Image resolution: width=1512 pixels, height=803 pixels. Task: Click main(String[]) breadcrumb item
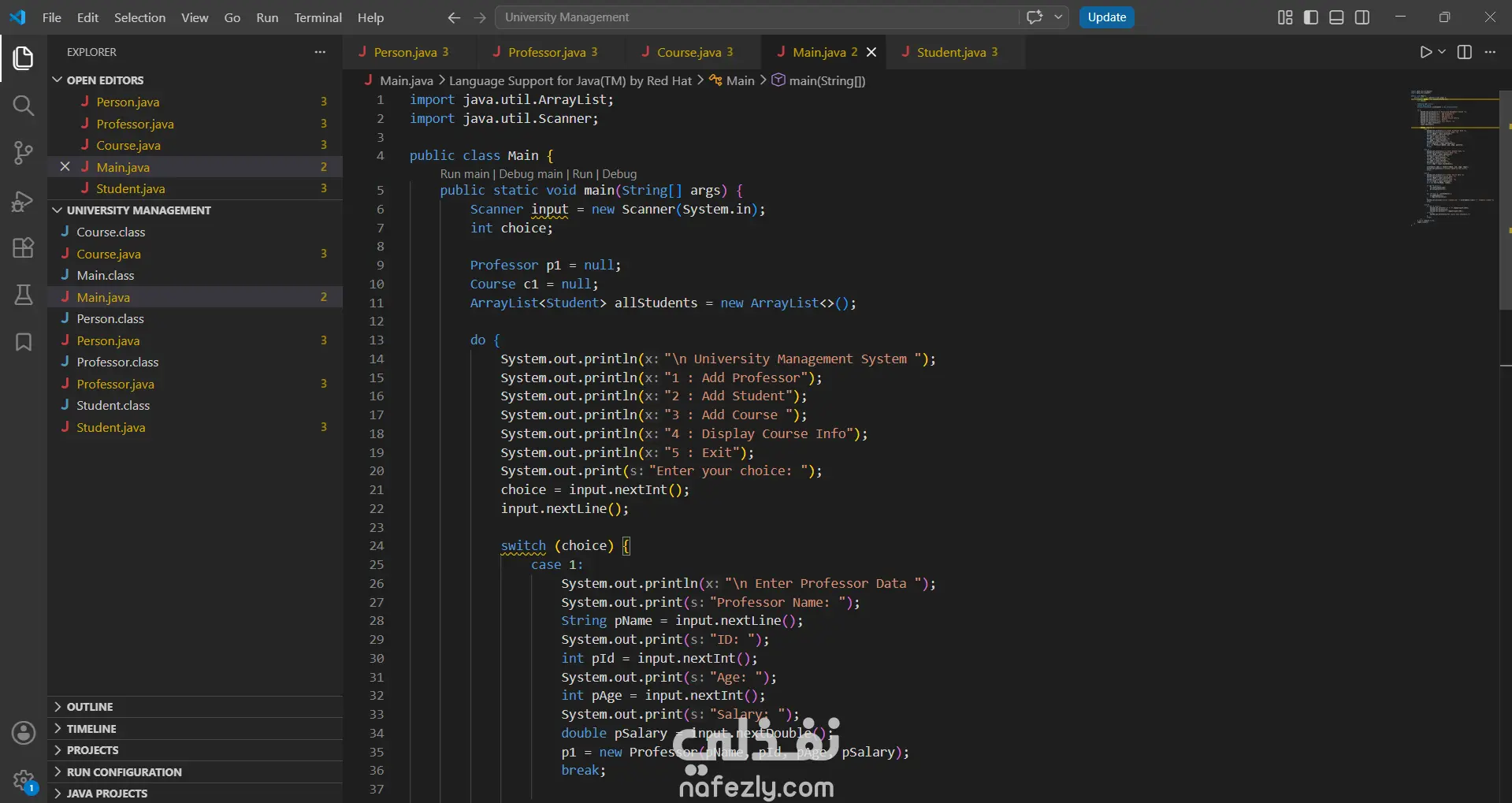pos(827,80)
